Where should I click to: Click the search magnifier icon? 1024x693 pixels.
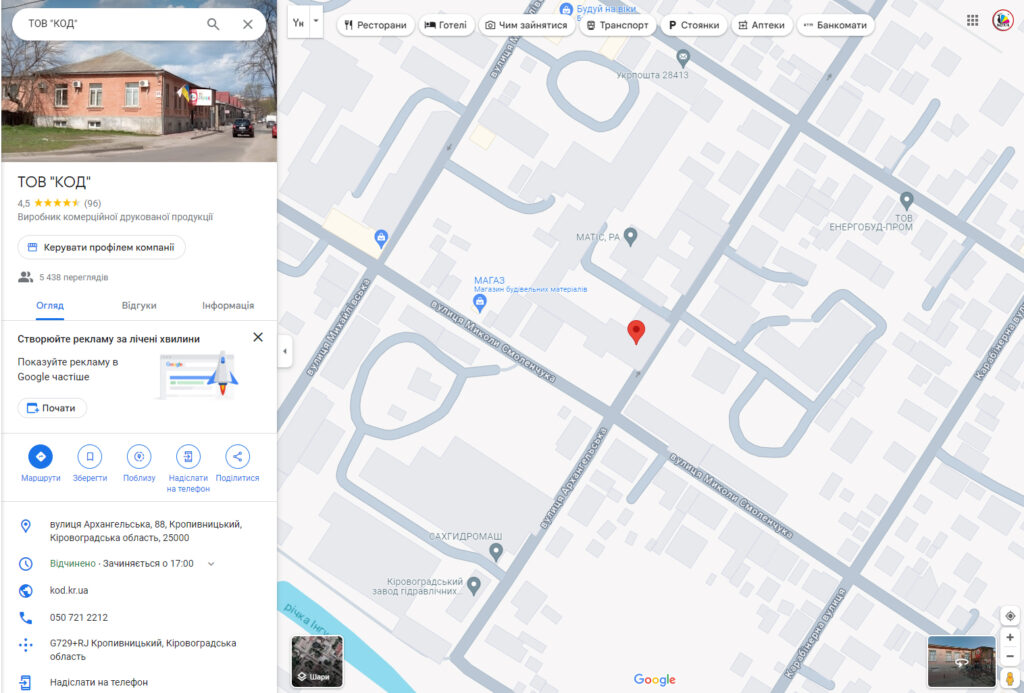[x=213, y=24]
